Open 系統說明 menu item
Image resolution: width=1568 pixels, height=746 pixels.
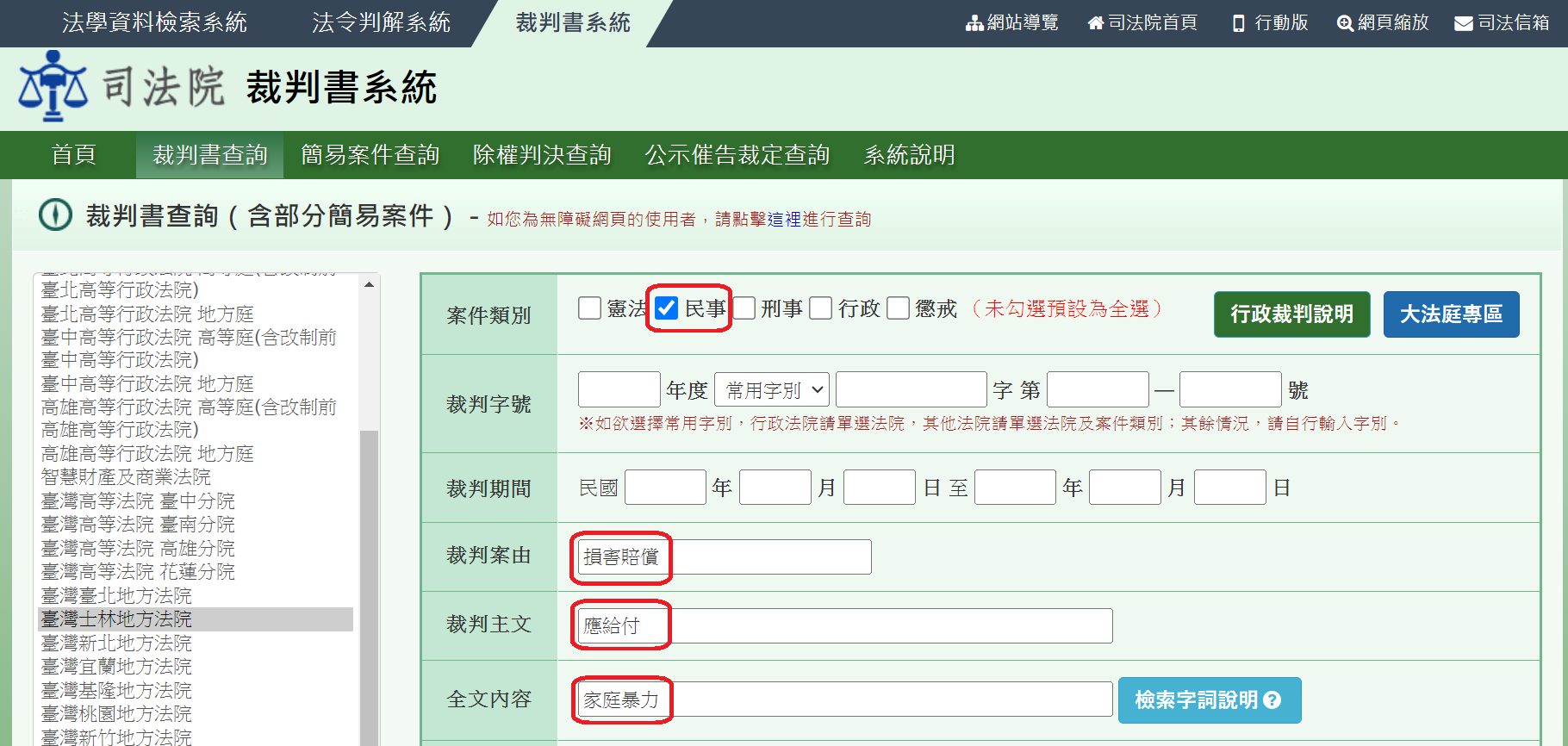[910, 155]
